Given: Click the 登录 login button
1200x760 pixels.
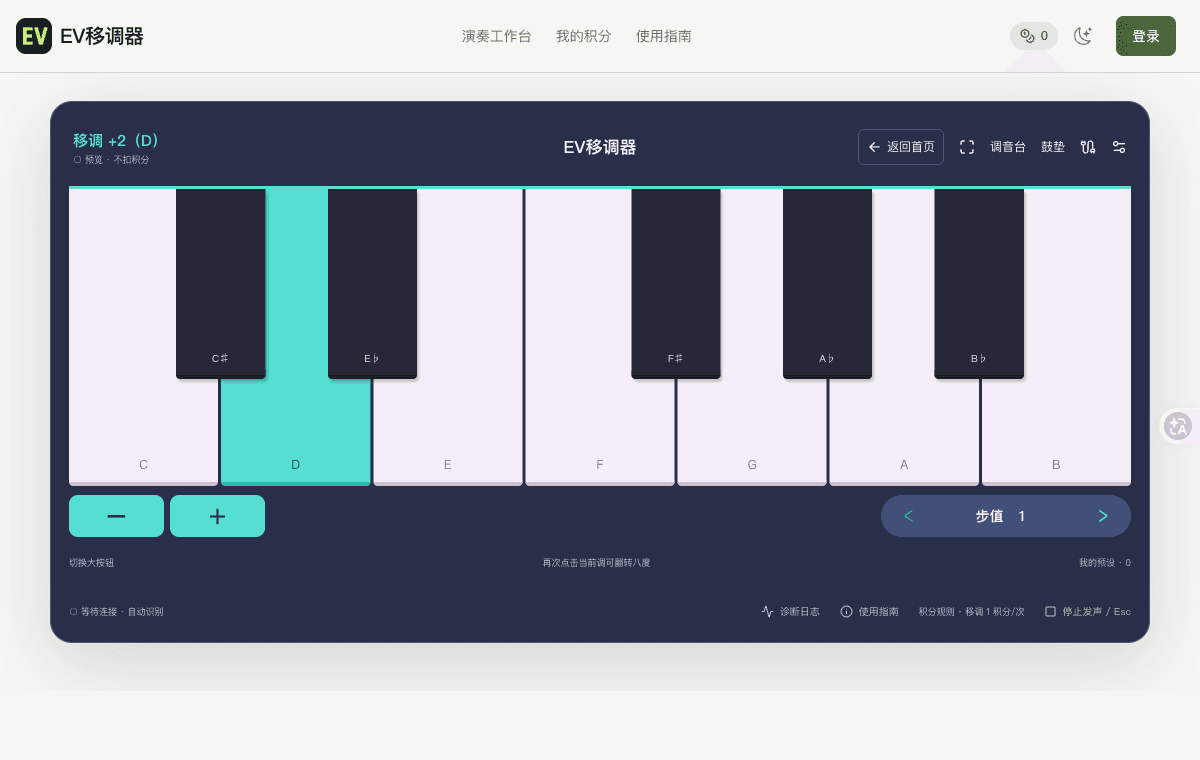Looking at the screenshot, I should tap(1146, 36).
